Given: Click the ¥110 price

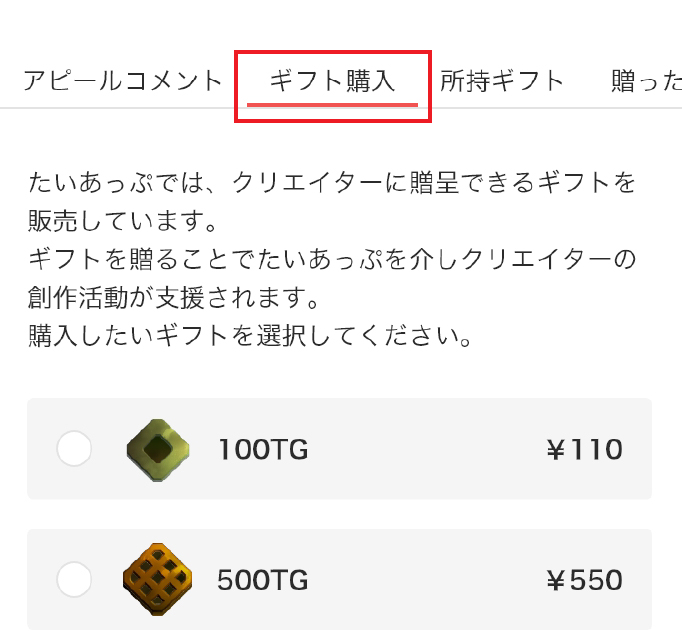Looking at the screenshot, I should tap(584, 449).
